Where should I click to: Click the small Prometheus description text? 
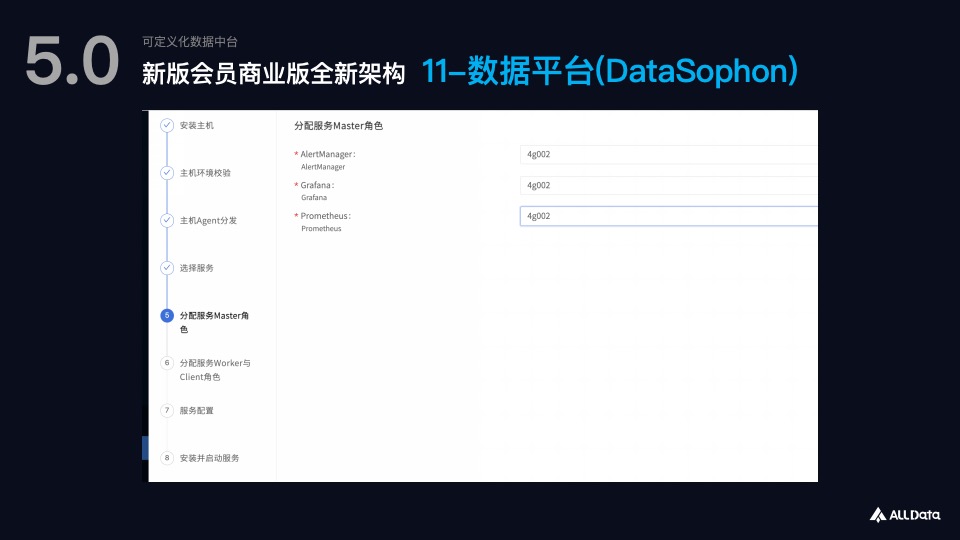[321, 228]
